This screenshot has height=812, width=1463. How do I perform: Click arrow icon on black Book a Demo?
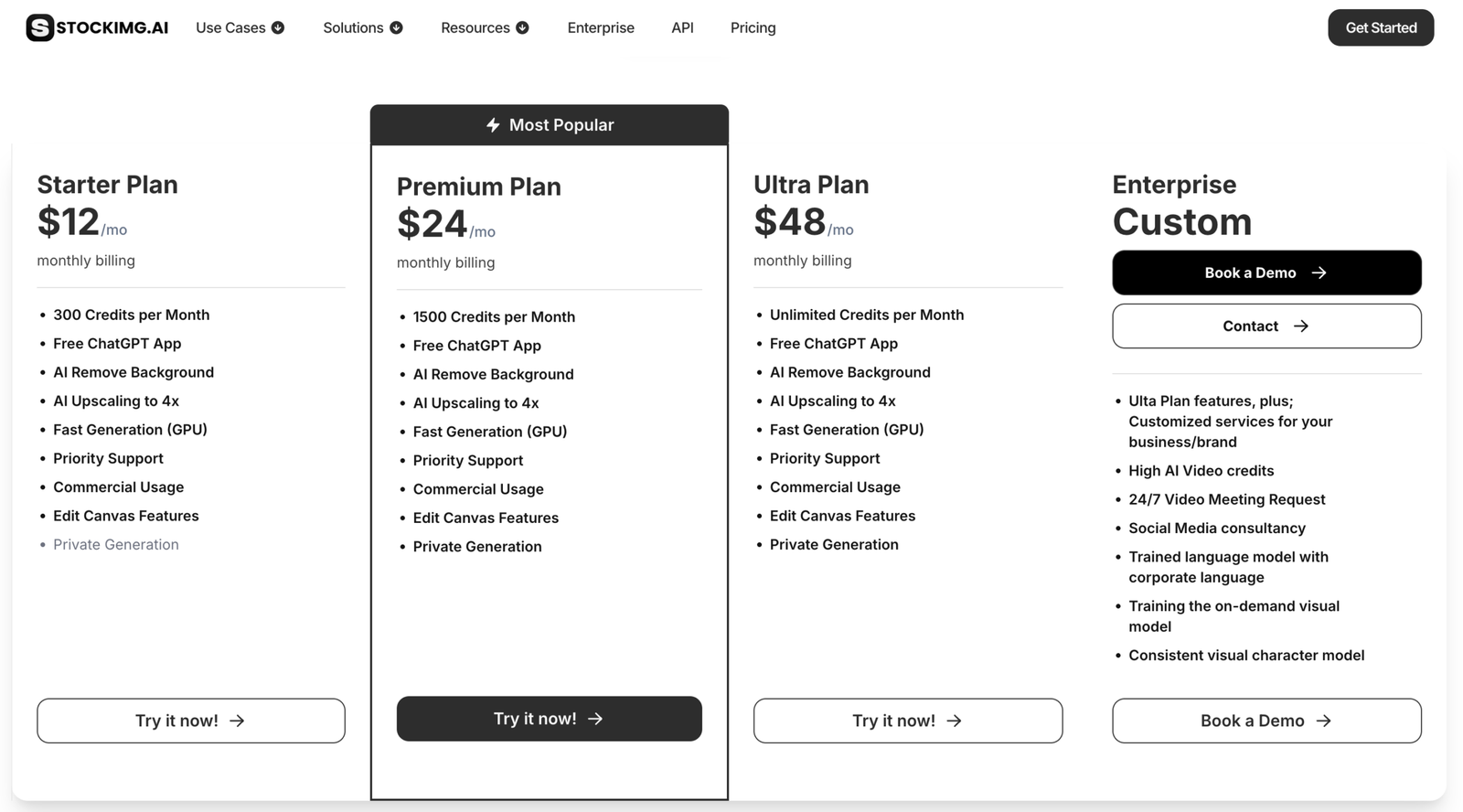[1319, 272]
